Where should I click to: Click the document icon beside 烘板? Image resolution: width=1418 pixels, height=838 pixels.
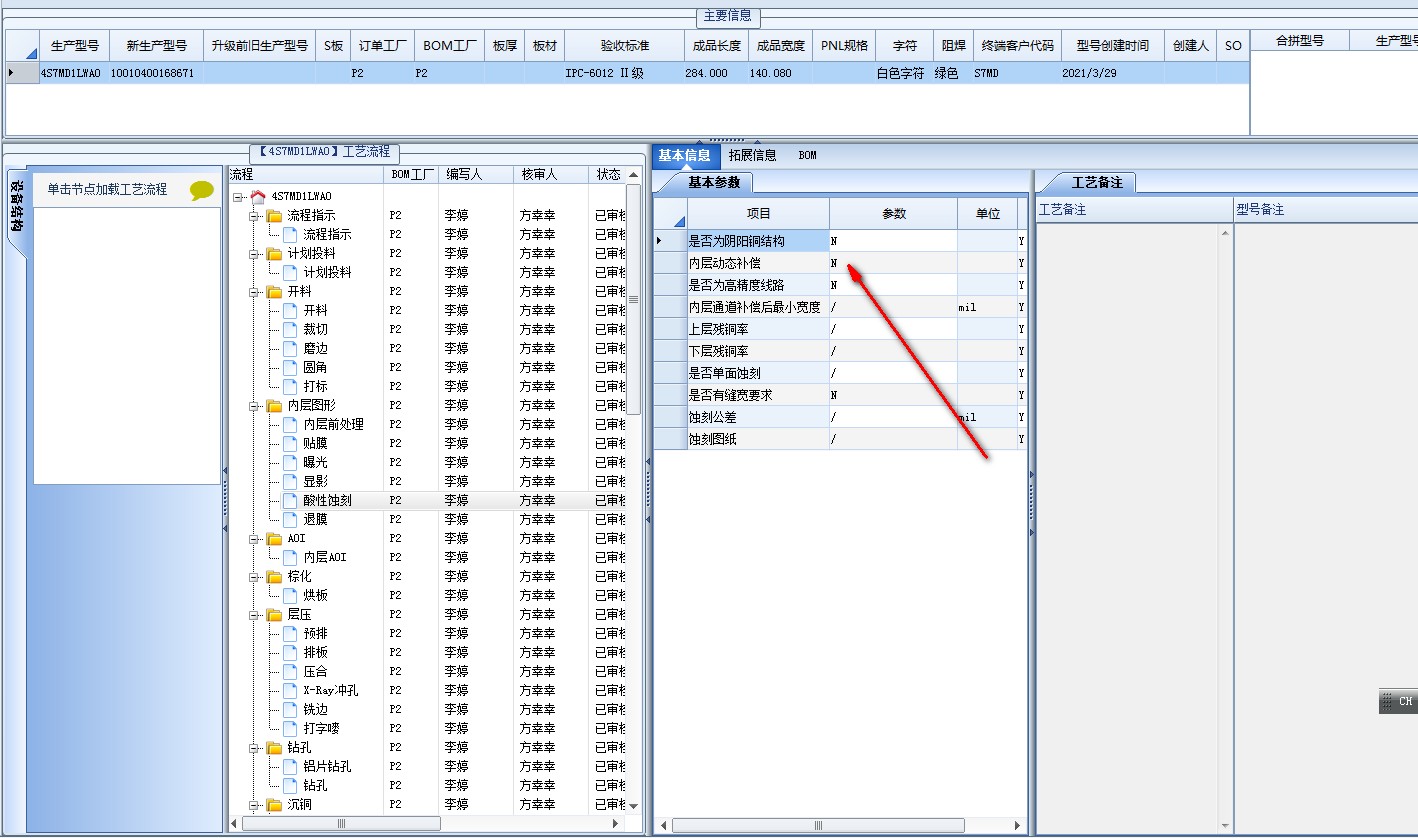tap(290, 595)
